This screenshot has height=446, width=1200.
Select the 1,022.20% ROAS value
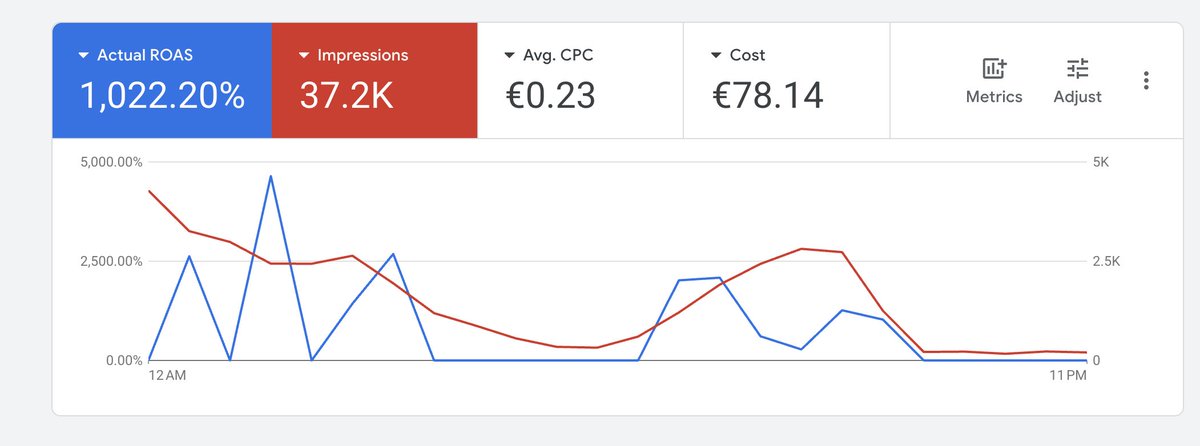point(162,95)
